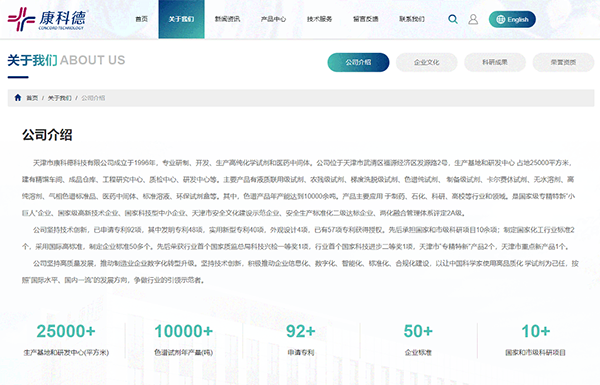This screenshot has width=600, height=385.
Task: Open the 首页 navigation menu item
Action: coord(142,19)
